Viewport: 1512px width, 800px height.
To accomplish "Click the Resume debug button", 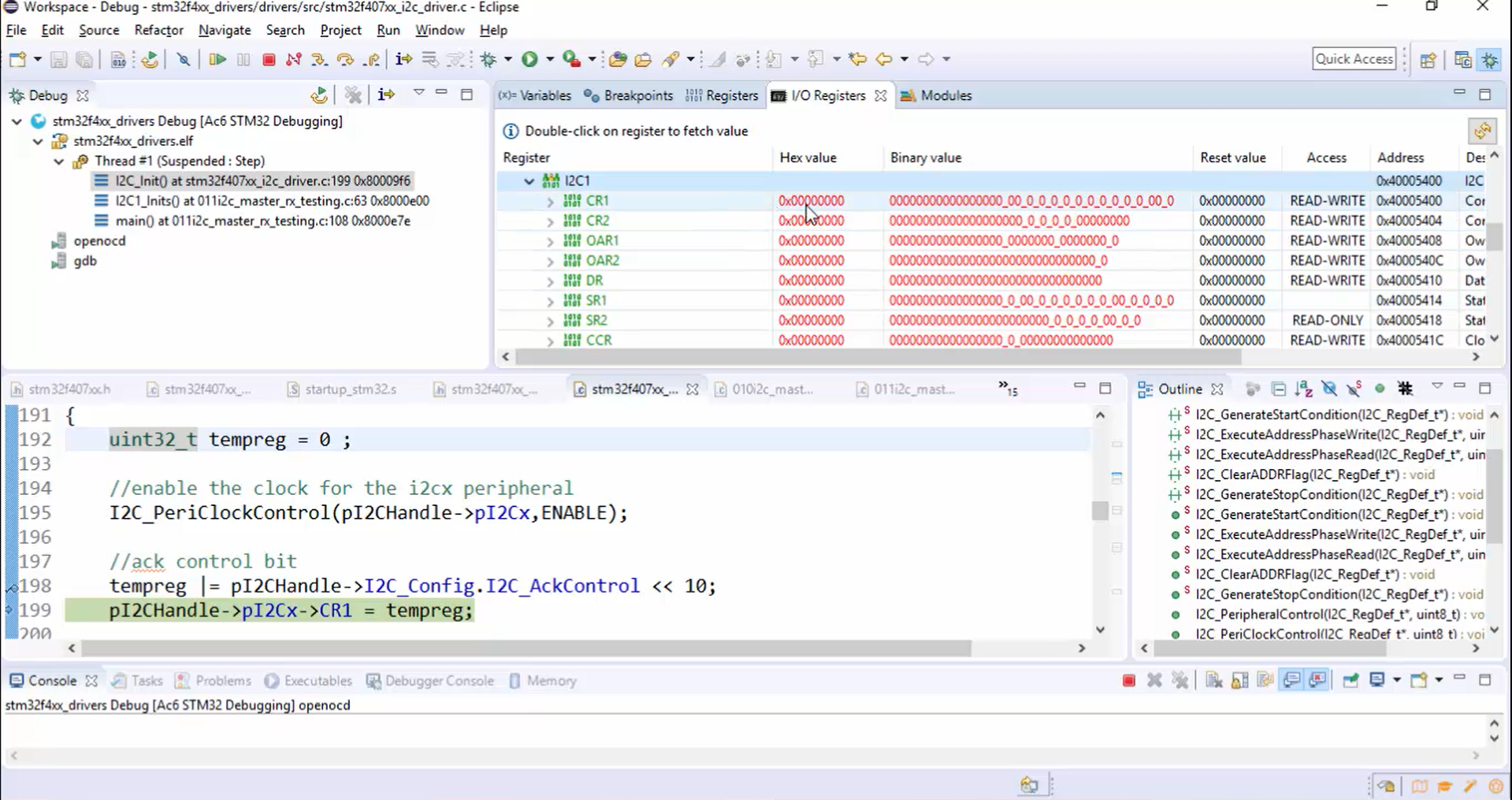I will coord(217,59).
